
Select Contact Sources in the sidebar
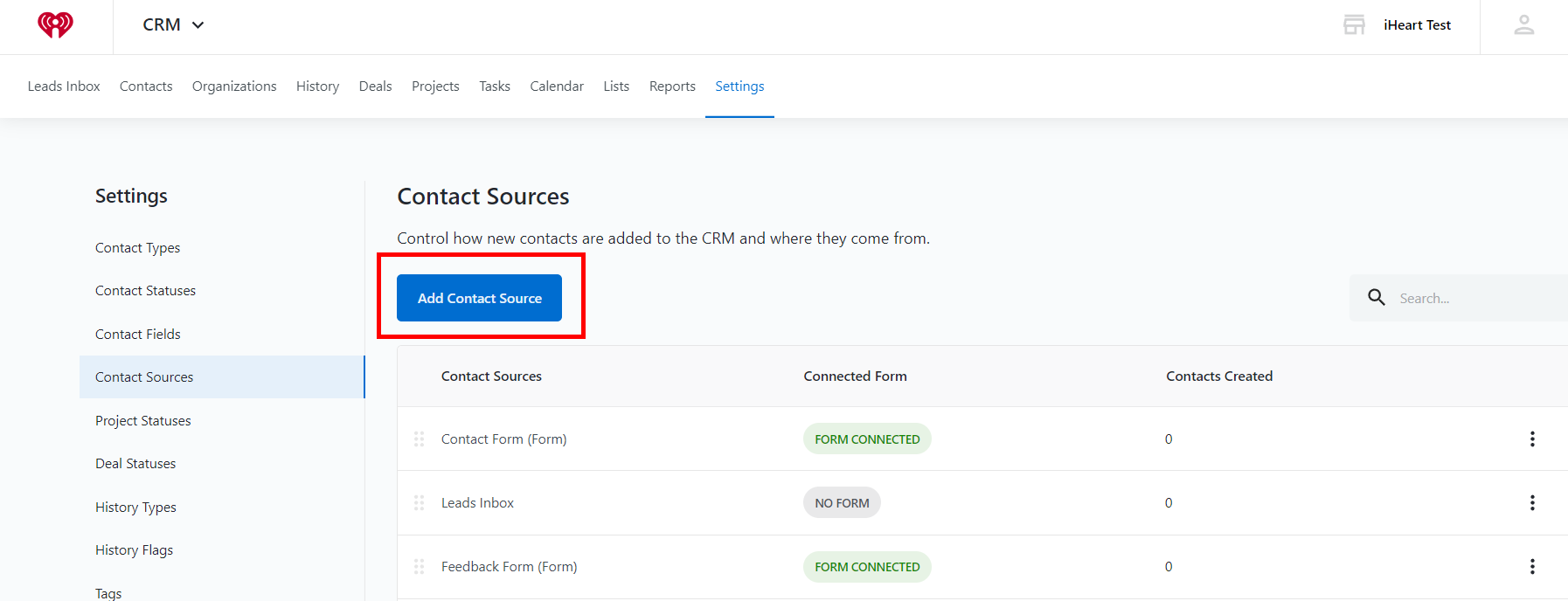point(222,377)
